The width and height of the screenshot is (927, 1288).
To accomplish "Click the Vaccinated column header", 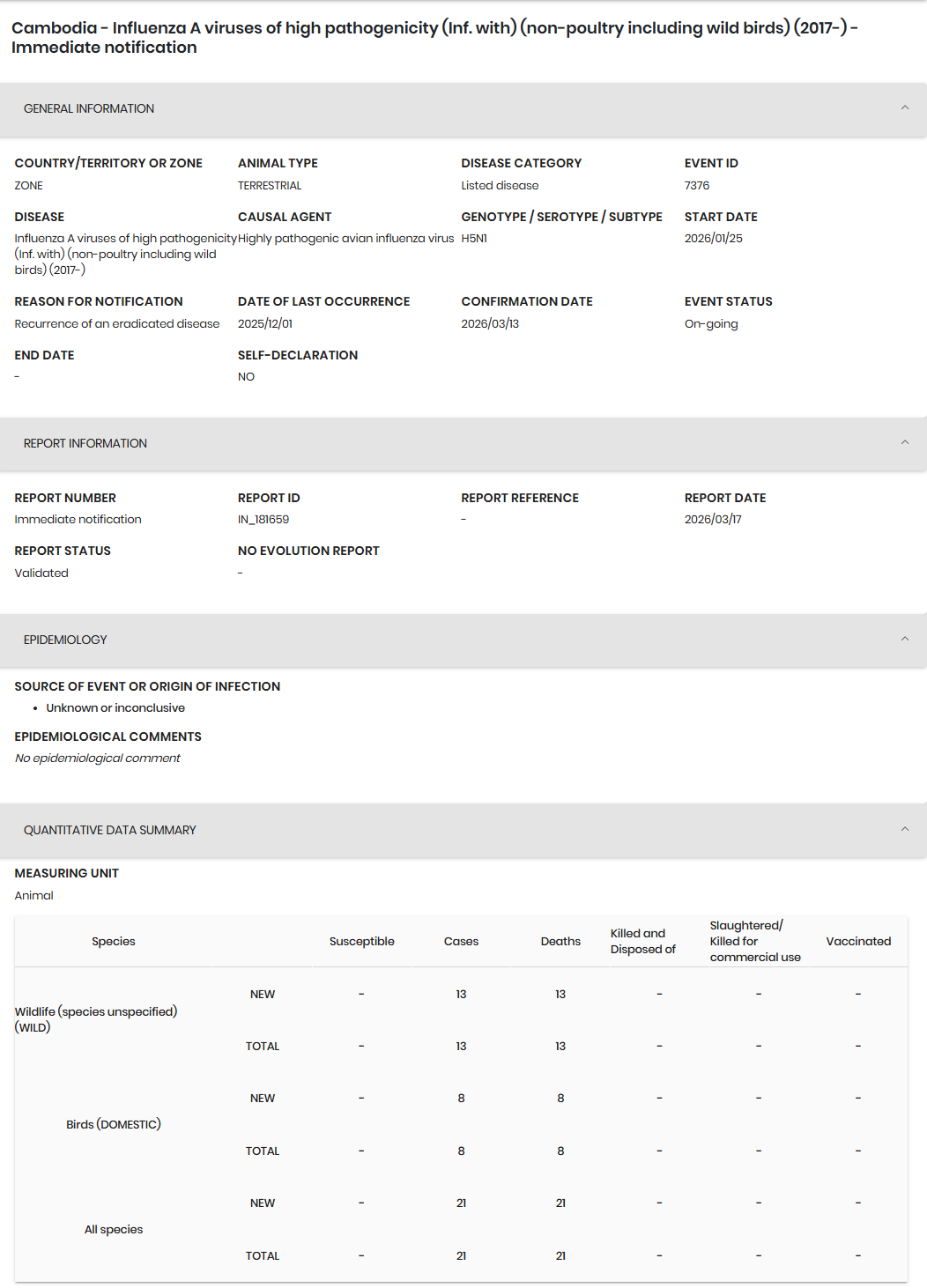I will (858, 941).
